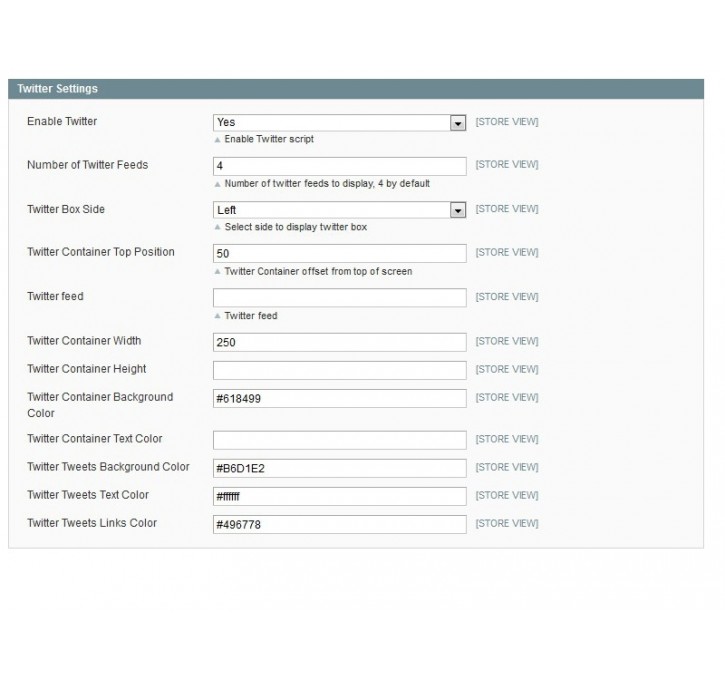Image resolution: width=725 pixels, height=680 pixels.
Task: Click [STORE VIEW] beside Twitter Box Side
Action: 507,209
